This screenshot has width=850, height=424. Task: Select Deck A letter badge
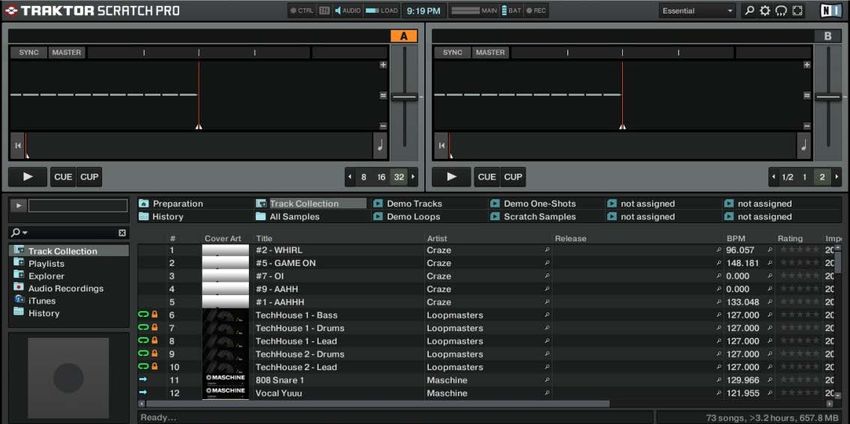pos(404,36)
